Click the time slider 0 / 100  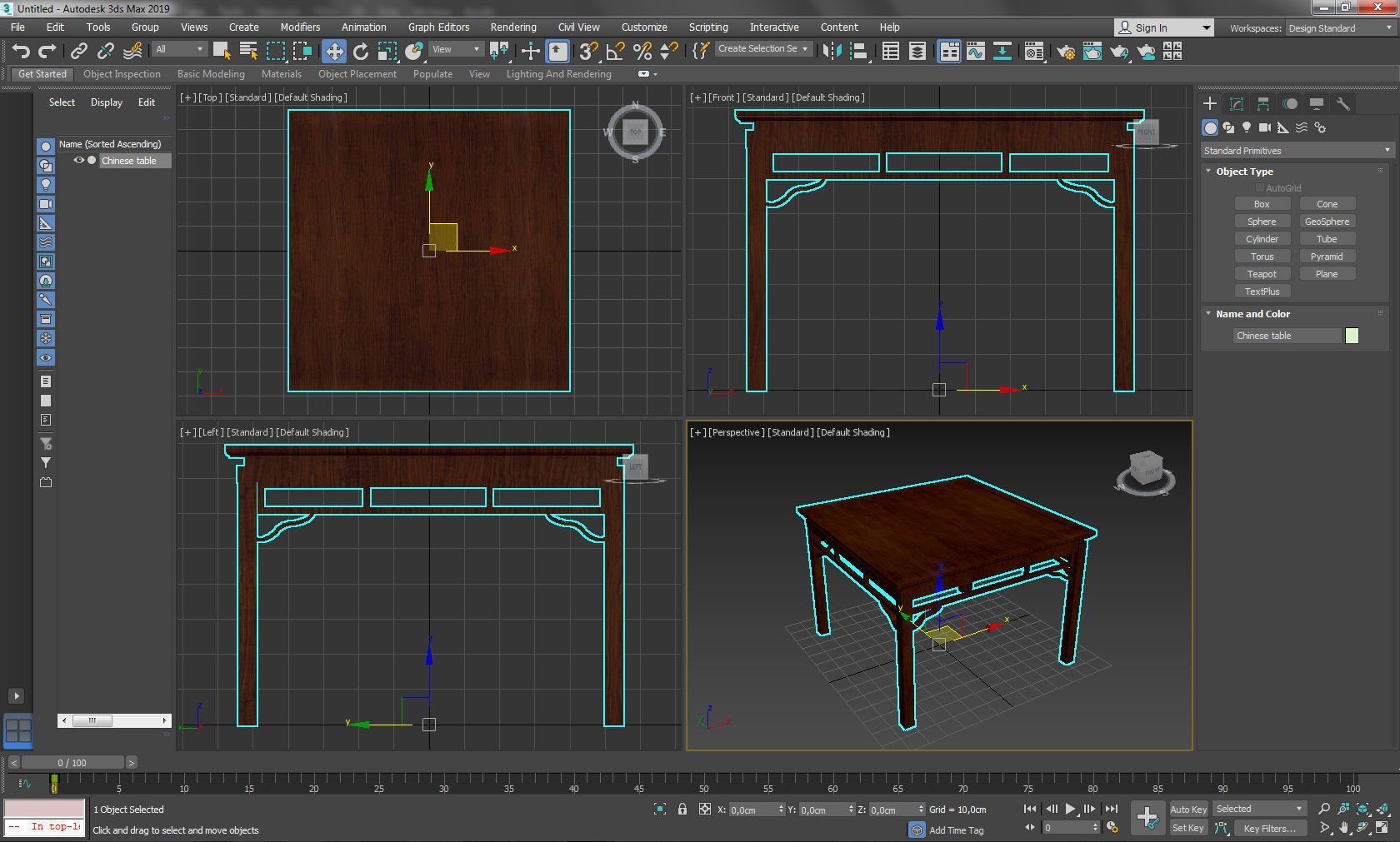pos(72,763)
